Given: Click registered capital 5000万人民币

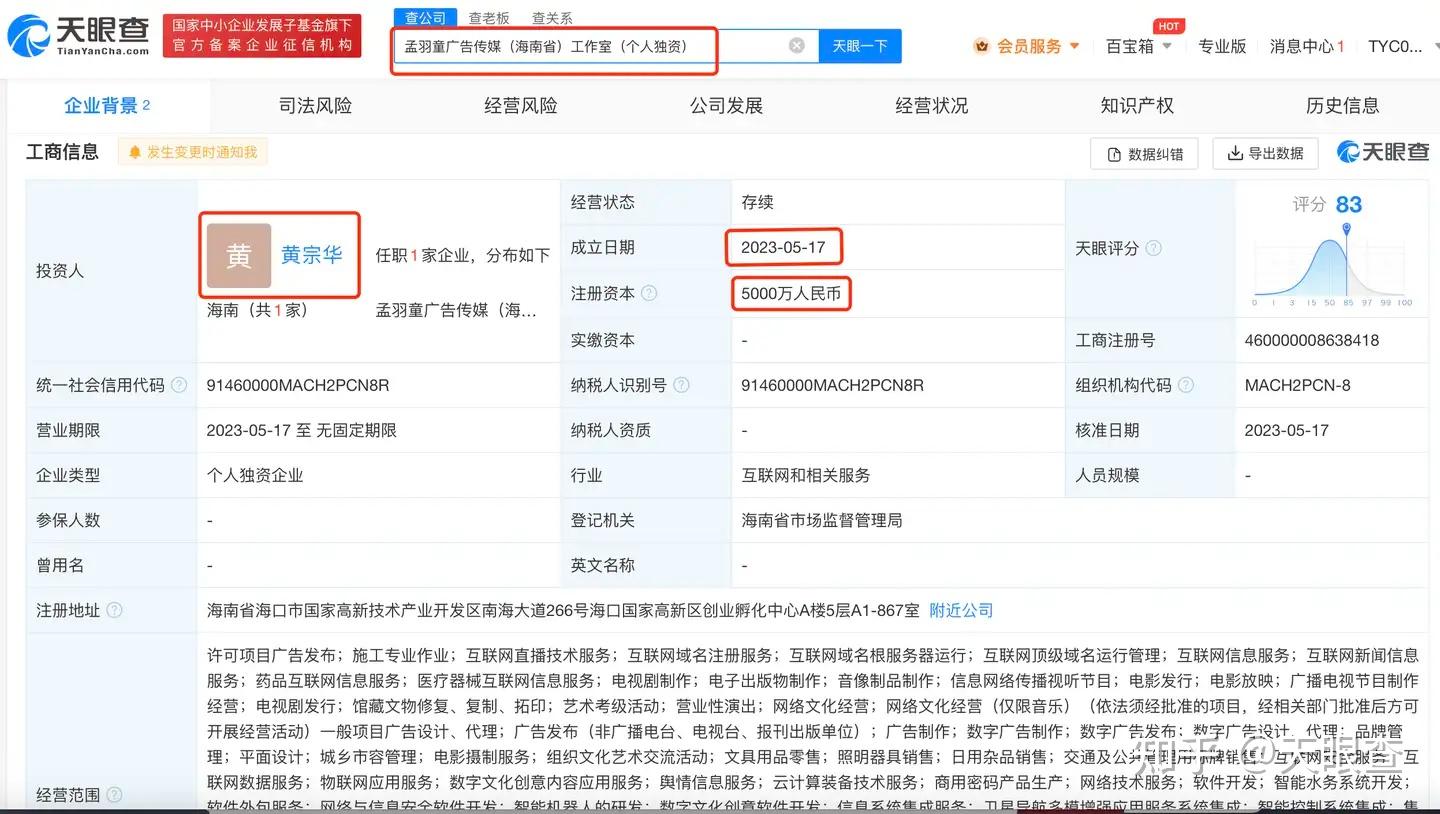Looking at the screenshot, I should point(791,293).
